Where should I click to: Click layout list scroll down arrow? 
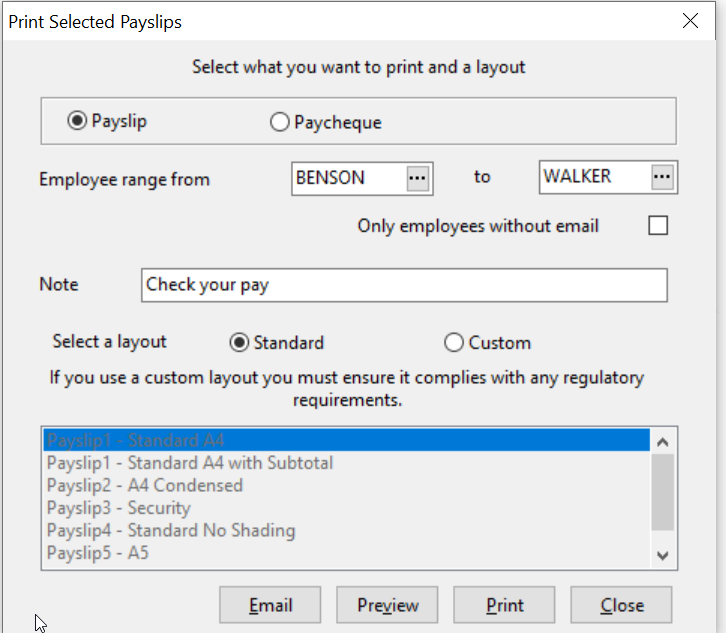(663, 555)
